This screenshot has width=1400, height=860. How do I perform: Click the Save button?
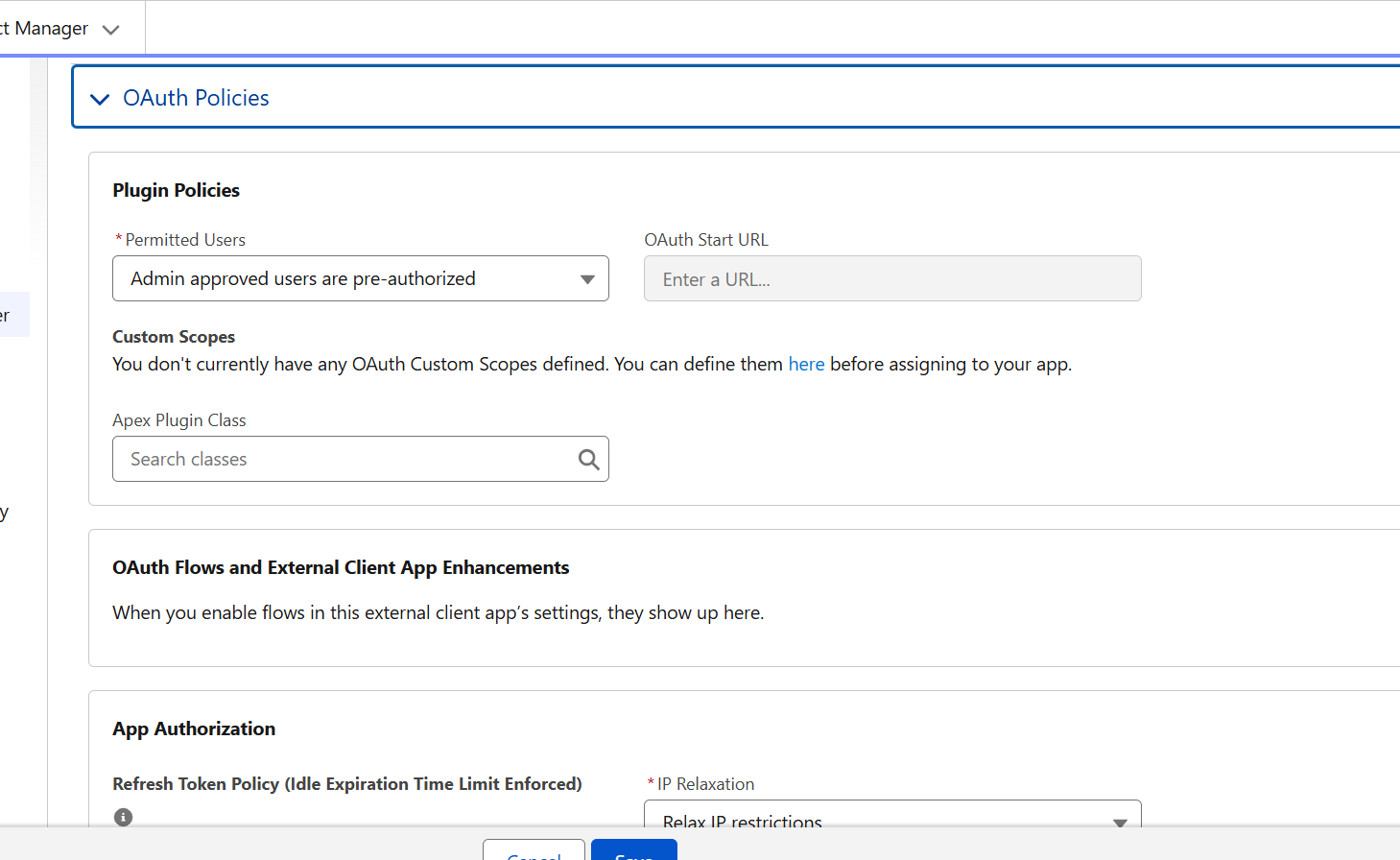[634, 849]
